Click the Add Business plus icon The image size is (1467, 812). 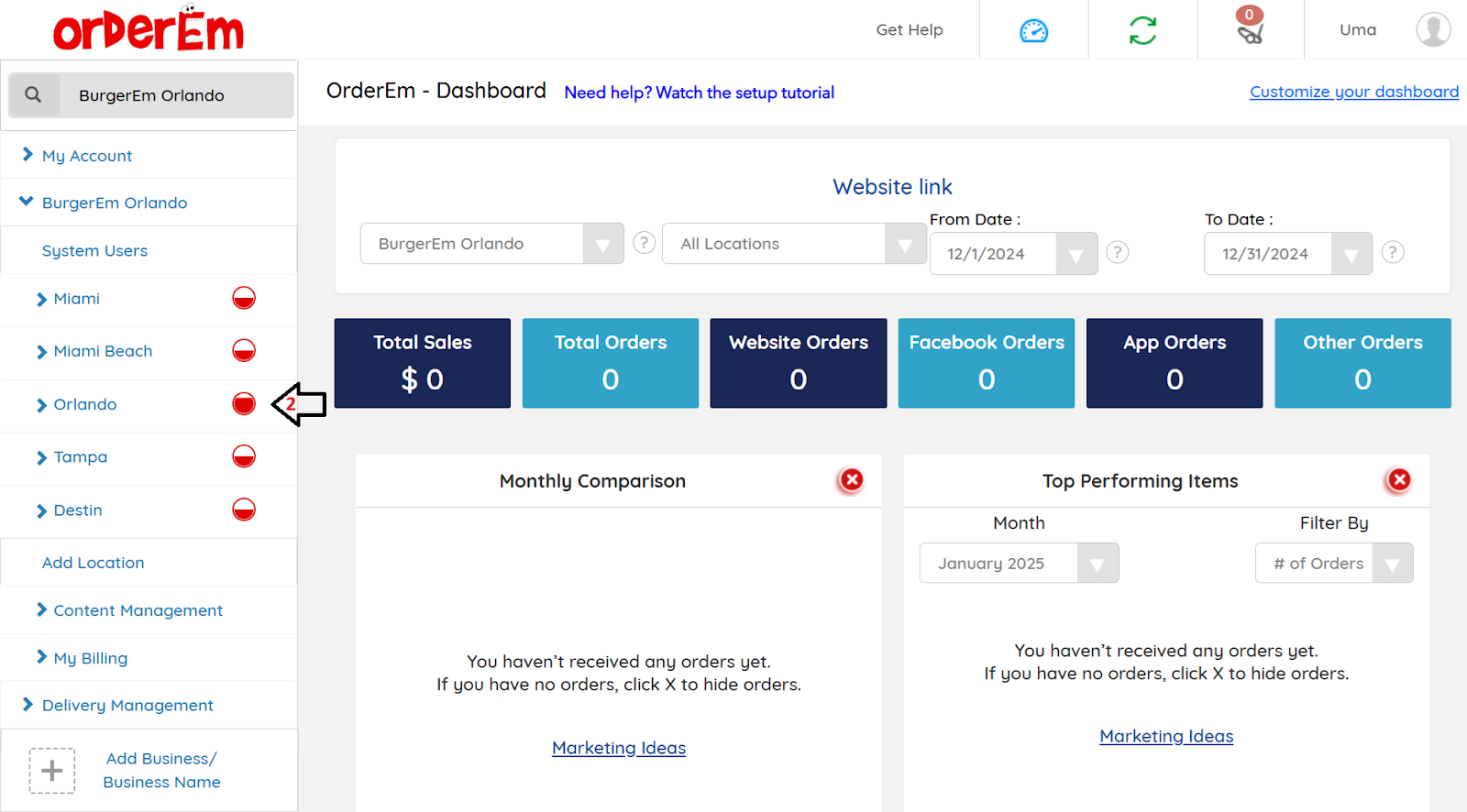(52, 771)
